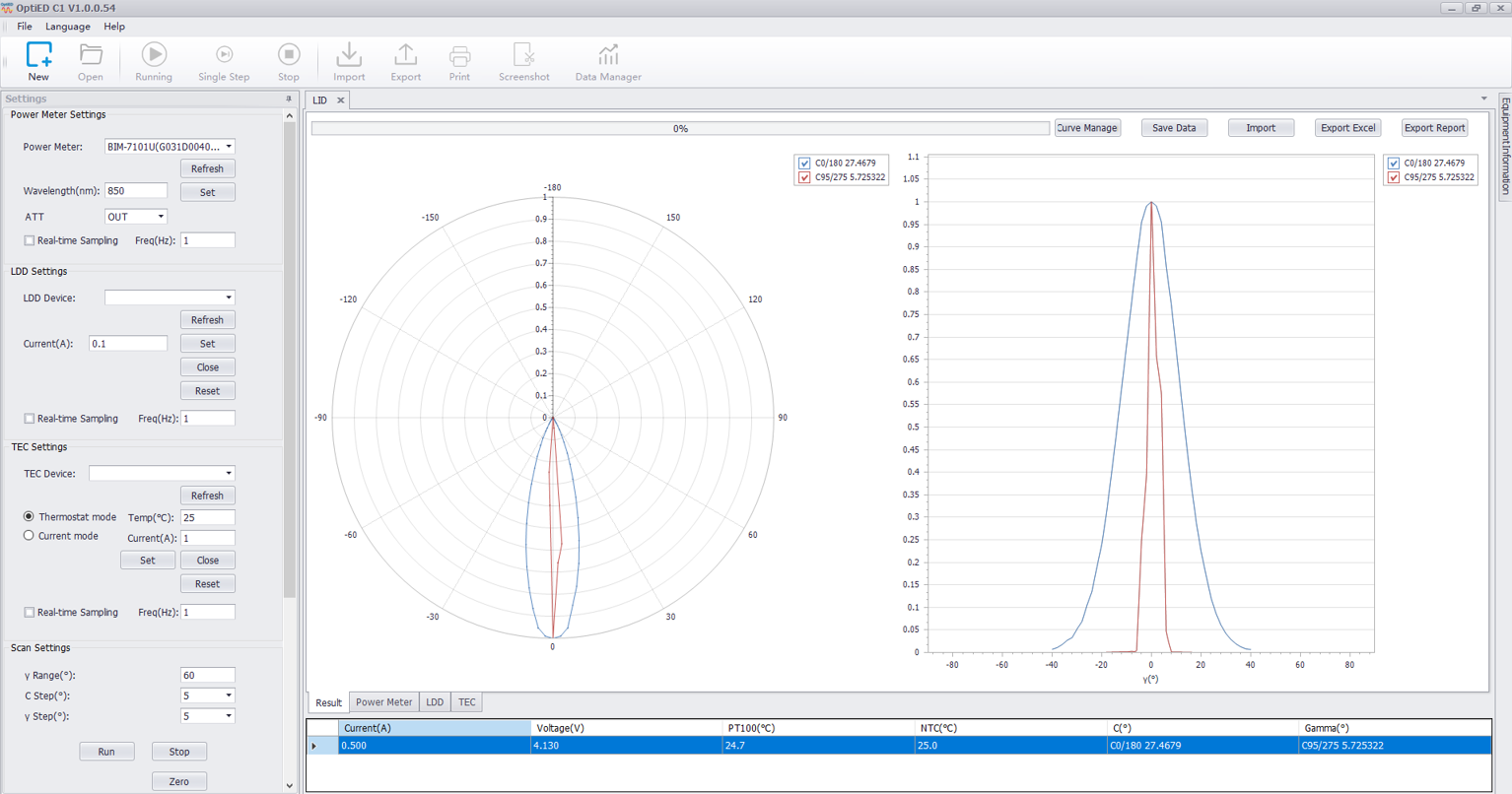Select the Current mode radio button

29,536
